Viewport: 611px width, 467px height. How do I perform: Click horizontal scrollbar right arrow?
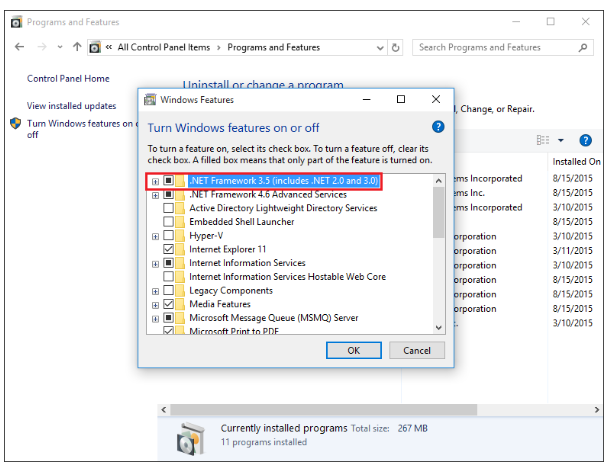(x=597, y=410)
